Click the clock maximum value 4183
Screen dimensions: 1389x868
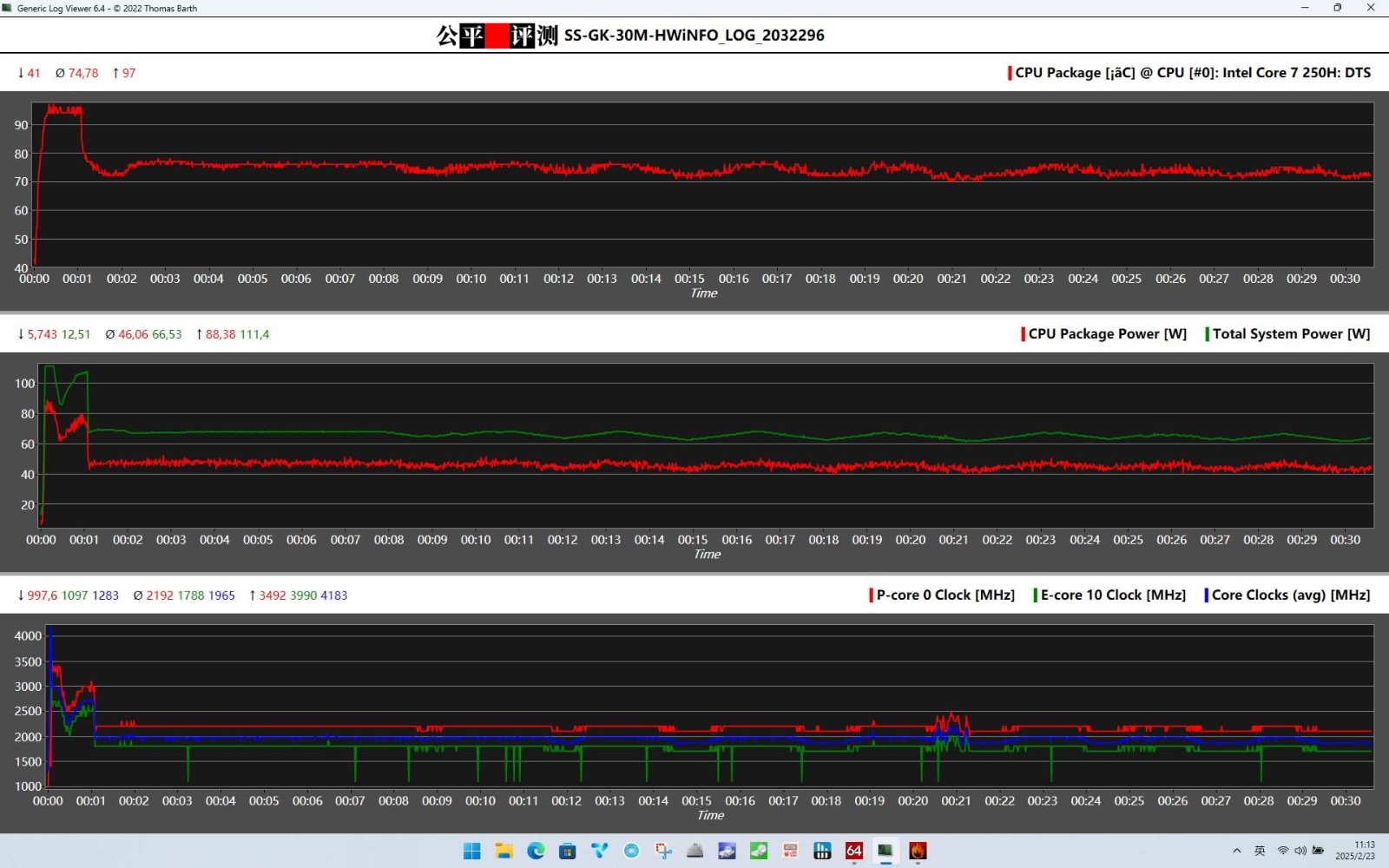pos(334,595)
